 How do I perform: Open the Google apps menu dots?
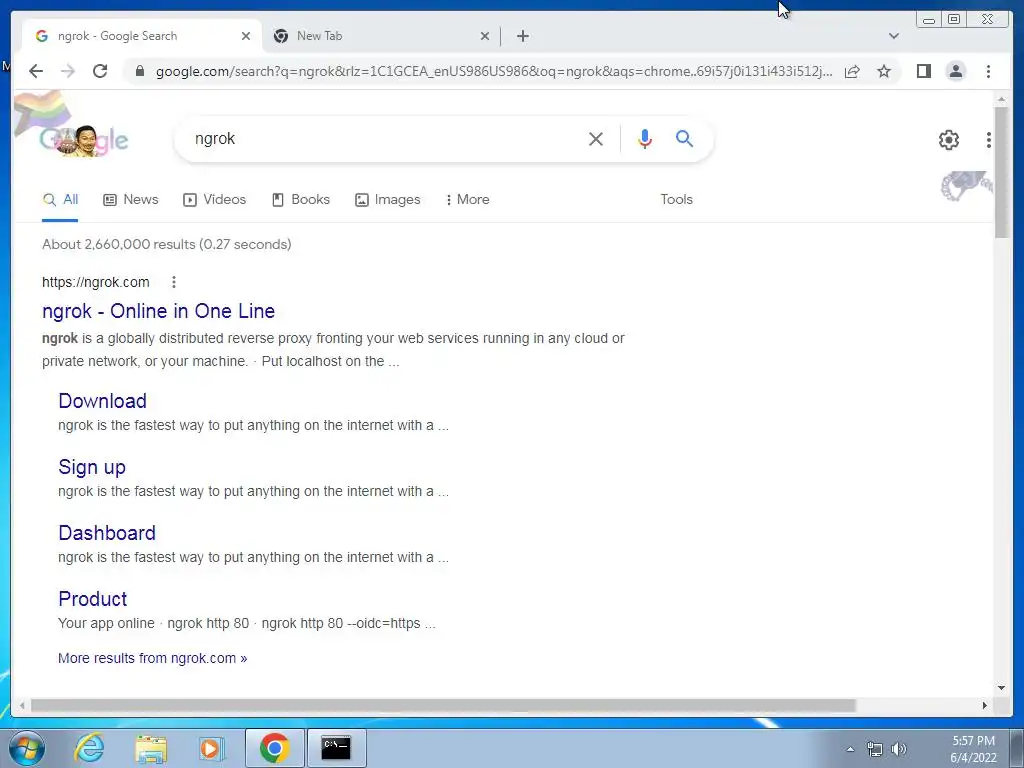tap(989, 139)
